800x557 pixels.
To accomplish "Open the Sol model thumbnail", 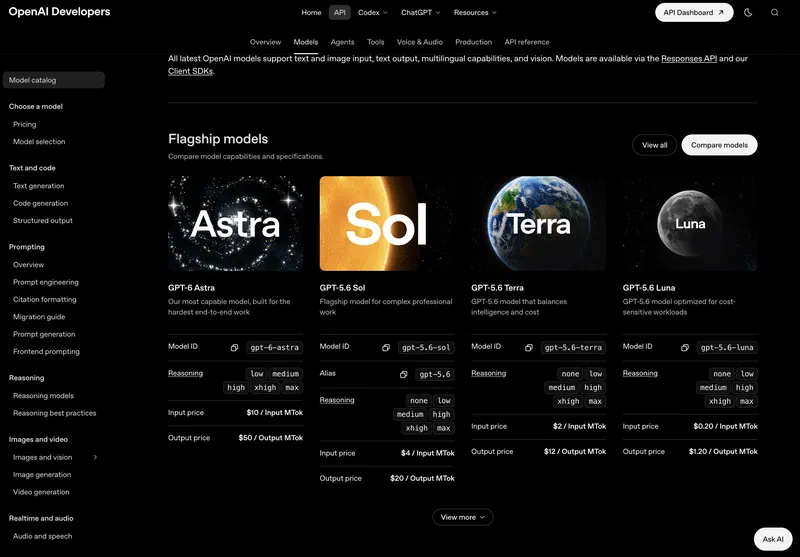I will tap(387, 223).
